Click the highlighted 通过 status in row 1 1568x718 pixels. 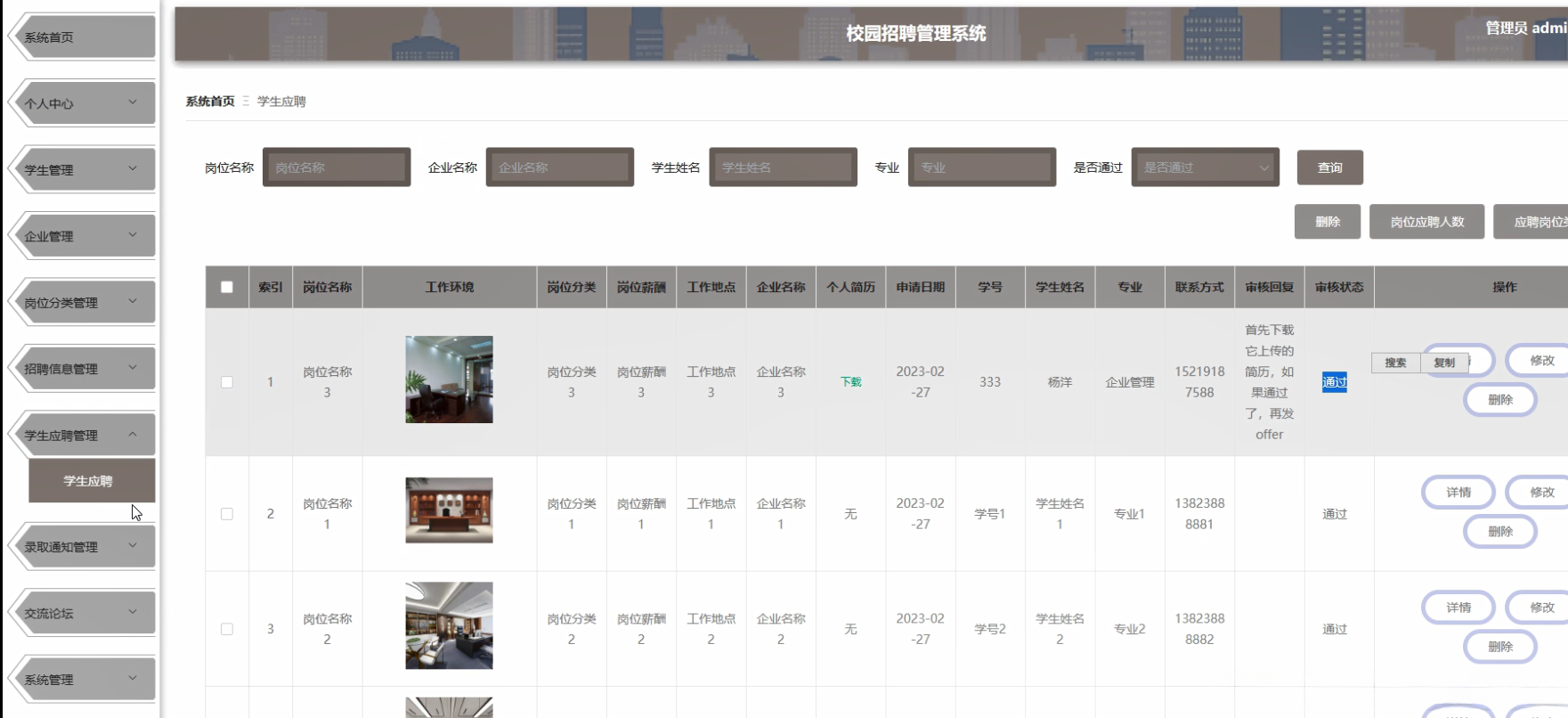click(1335, 382)
